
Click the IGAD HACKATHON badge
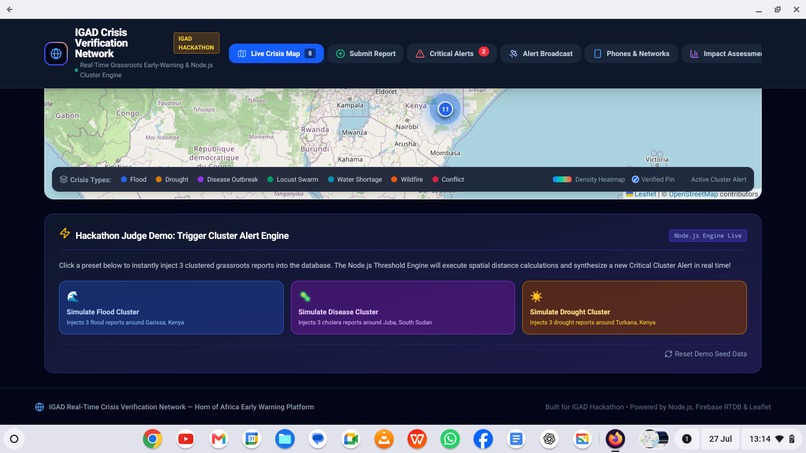(x=196, y=43)
